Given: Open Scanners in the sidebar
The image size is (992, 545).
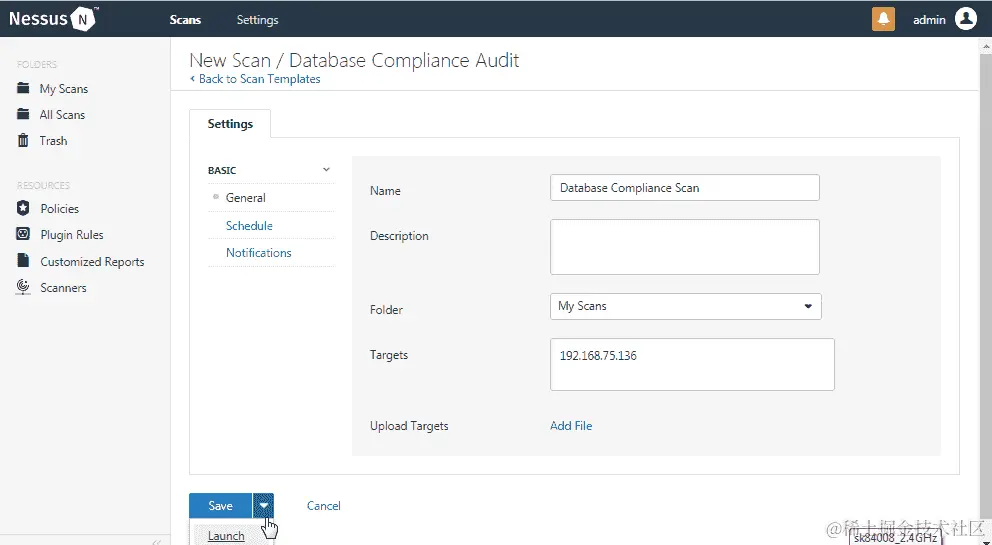Looking at the screenshot, I should coord(63,287).
